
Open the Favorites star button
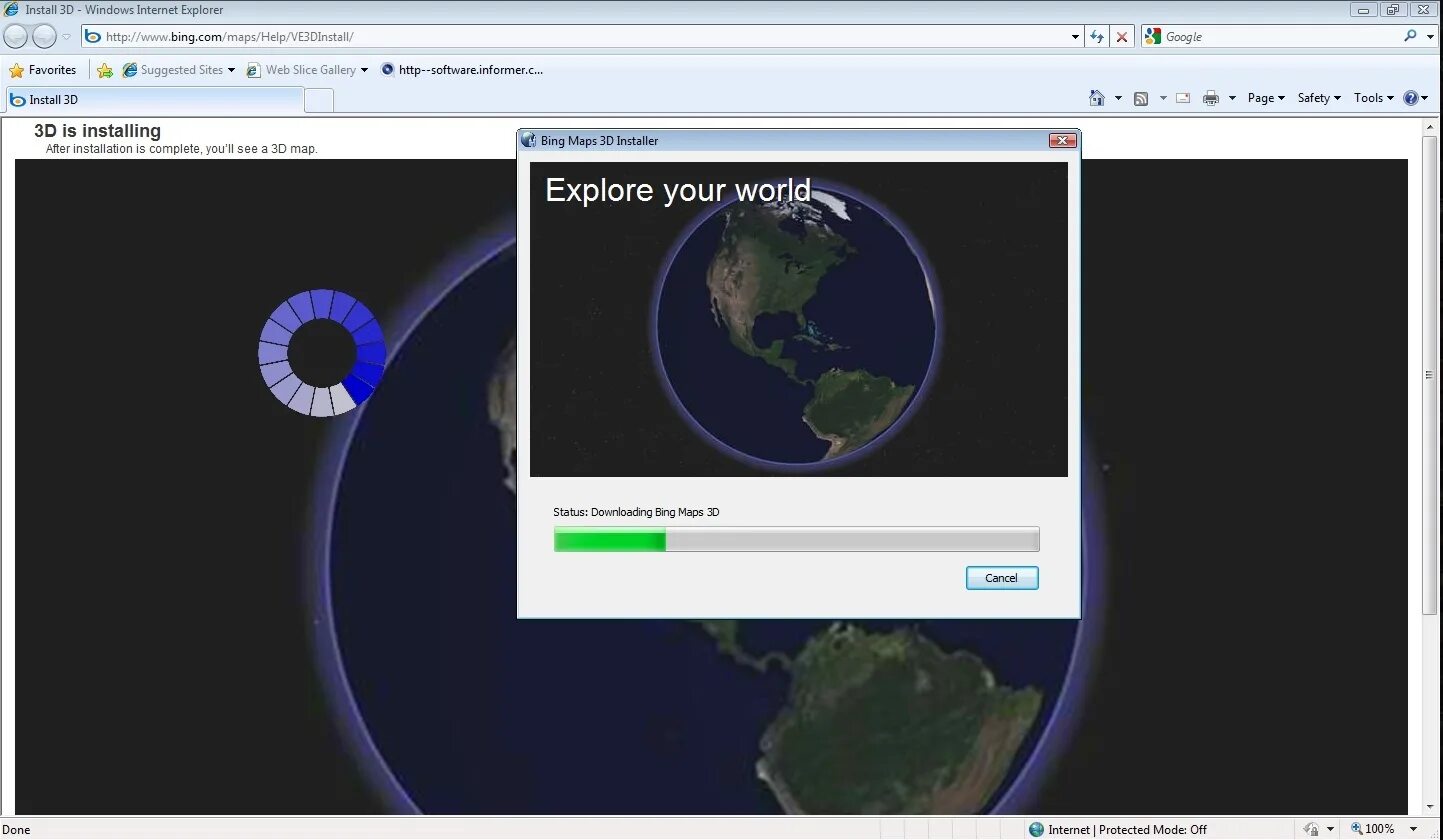click(43, 70)
